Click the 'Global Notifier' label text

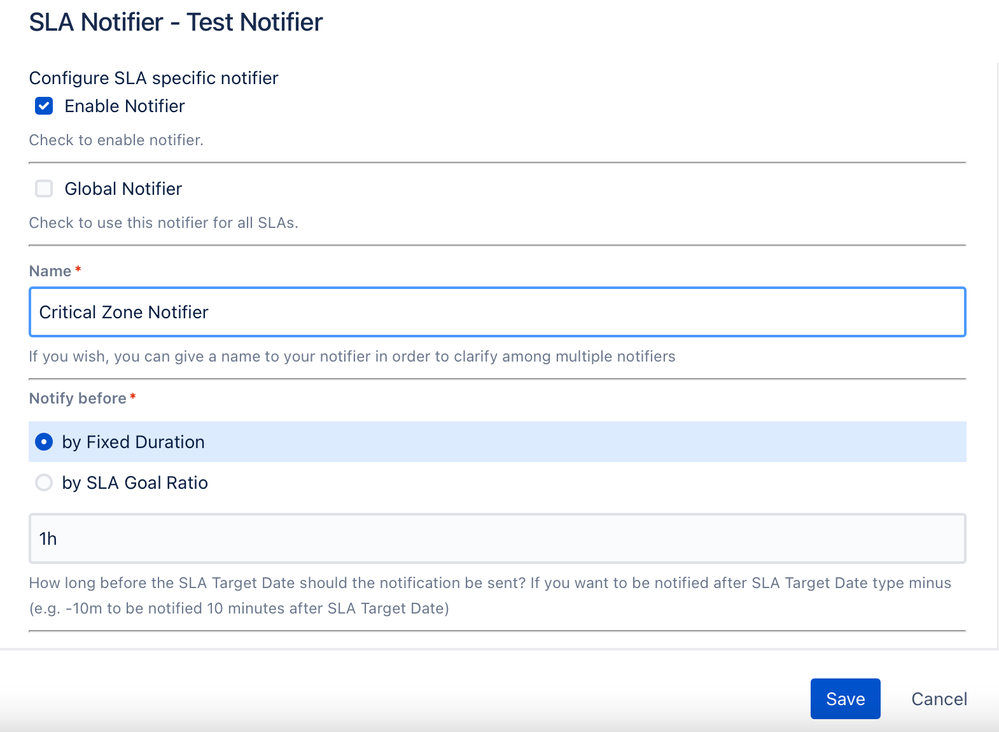(123, 189)
